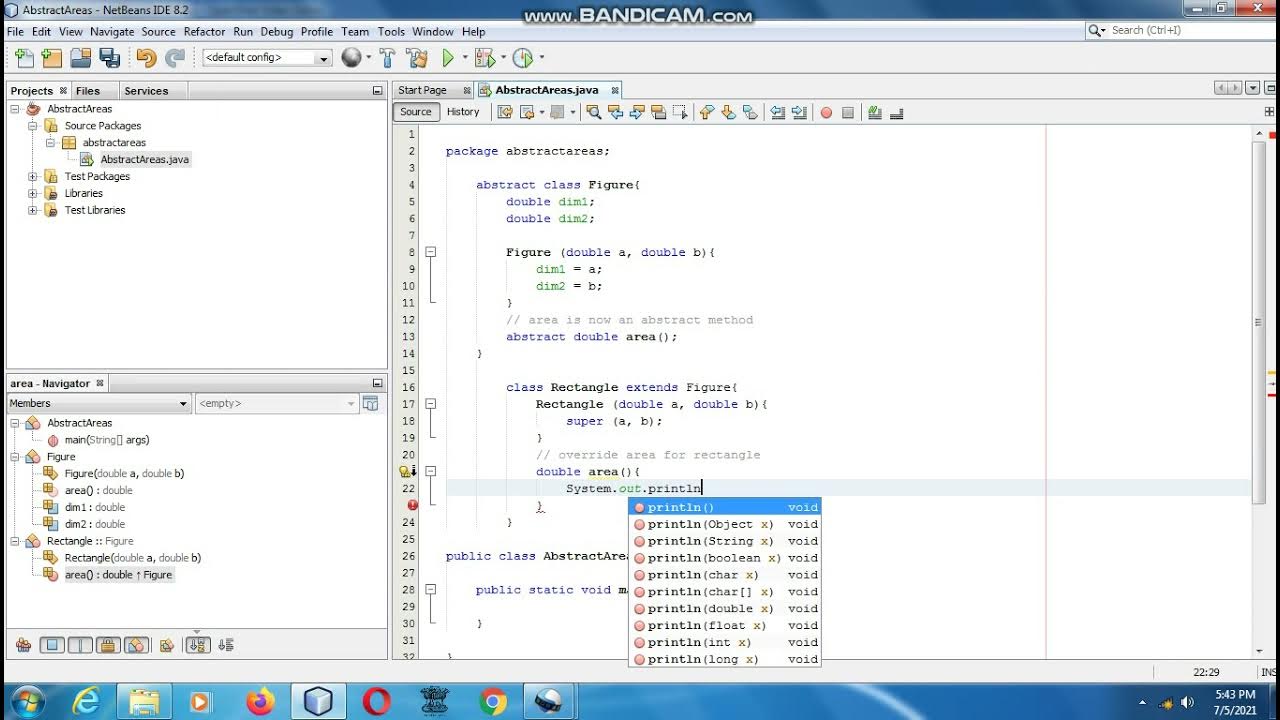Open the Run Project dropdown arrow
Screen dimensions: 1280x720
tap(463, 58)
